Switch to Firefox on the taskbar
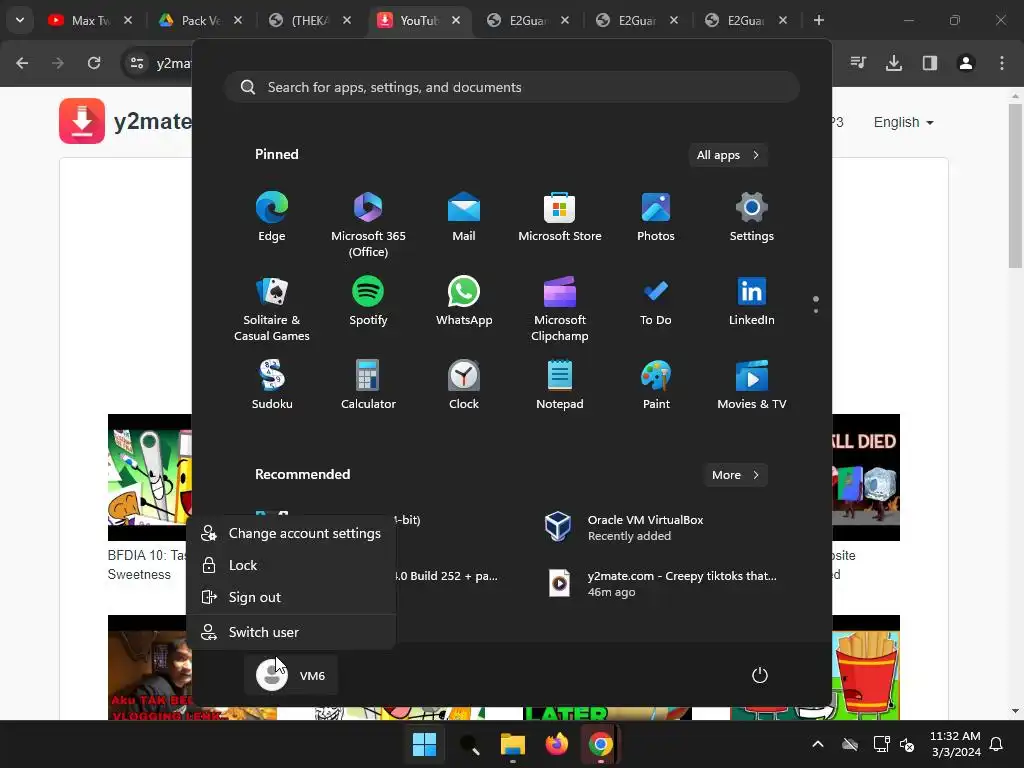This screenshot has width=1024, height=768. pyautogui.click(x=556, y=744)
